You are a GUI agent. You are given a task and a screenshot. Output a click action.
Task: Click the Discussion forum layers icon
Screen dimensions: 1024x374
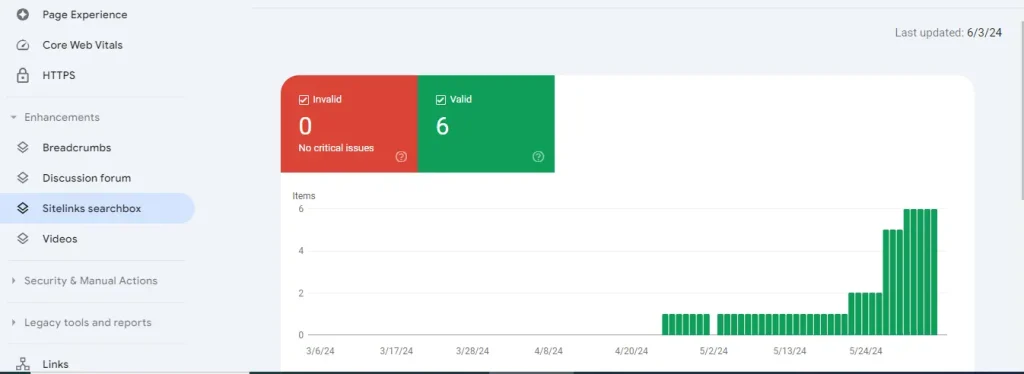23,178
